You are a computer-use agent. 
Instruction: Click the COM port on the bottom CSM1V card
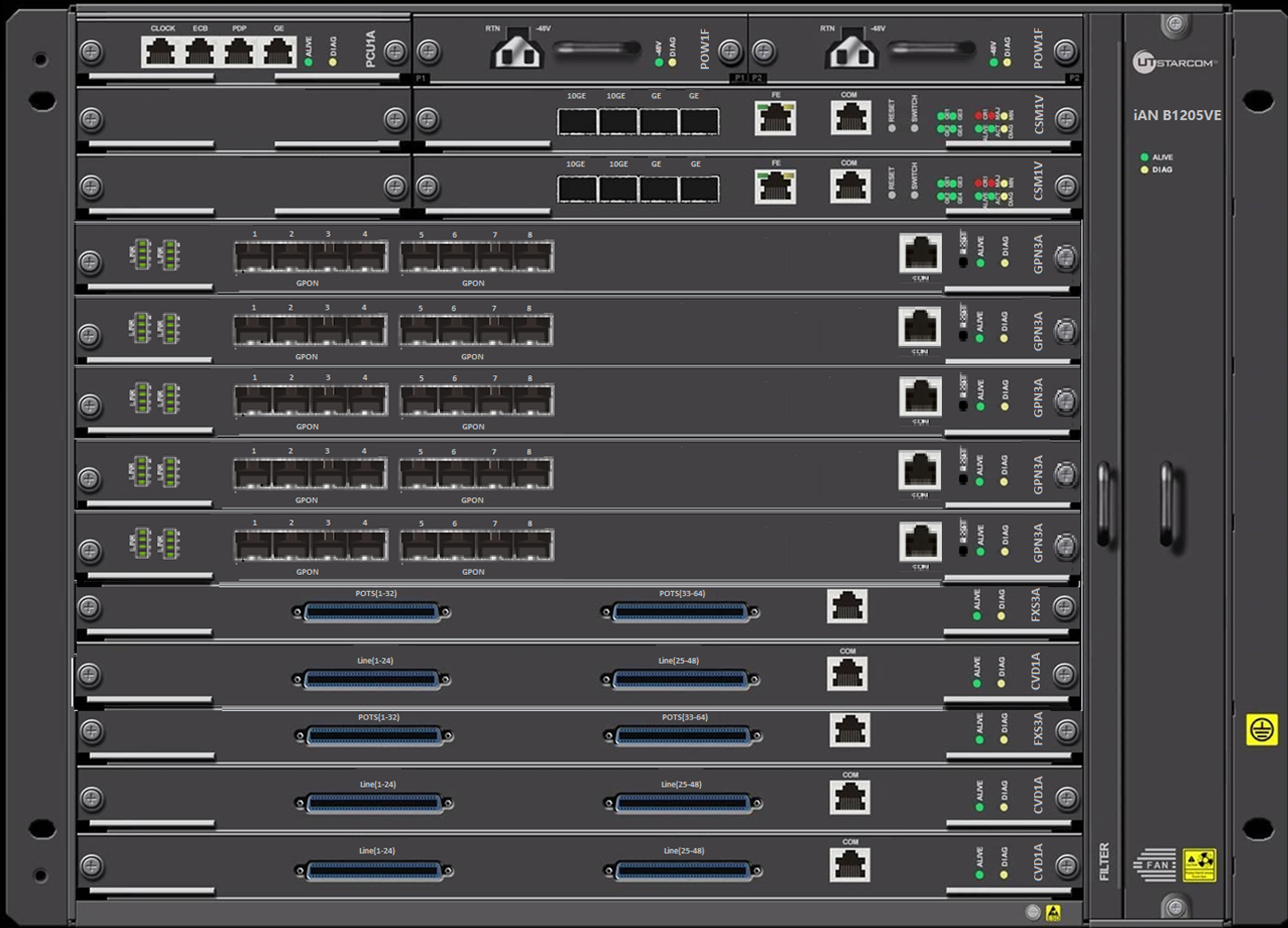(850, 186)
